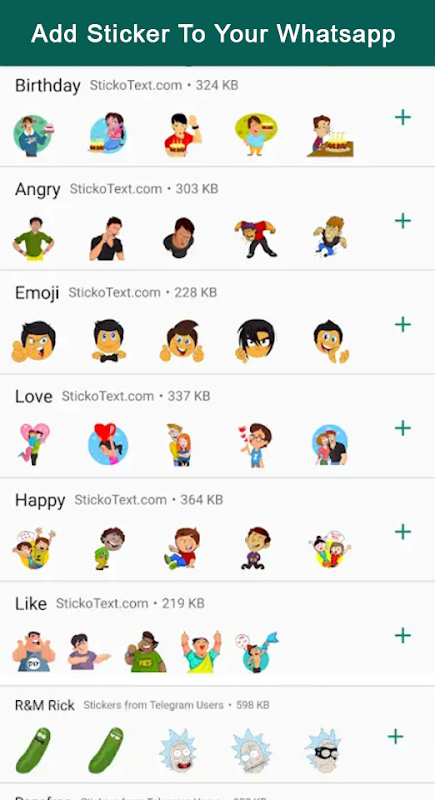The height and width of the screenshot is (800, 435).
Task: Tap the two thumbs up emoji sticker
Action: click(182, 341)
